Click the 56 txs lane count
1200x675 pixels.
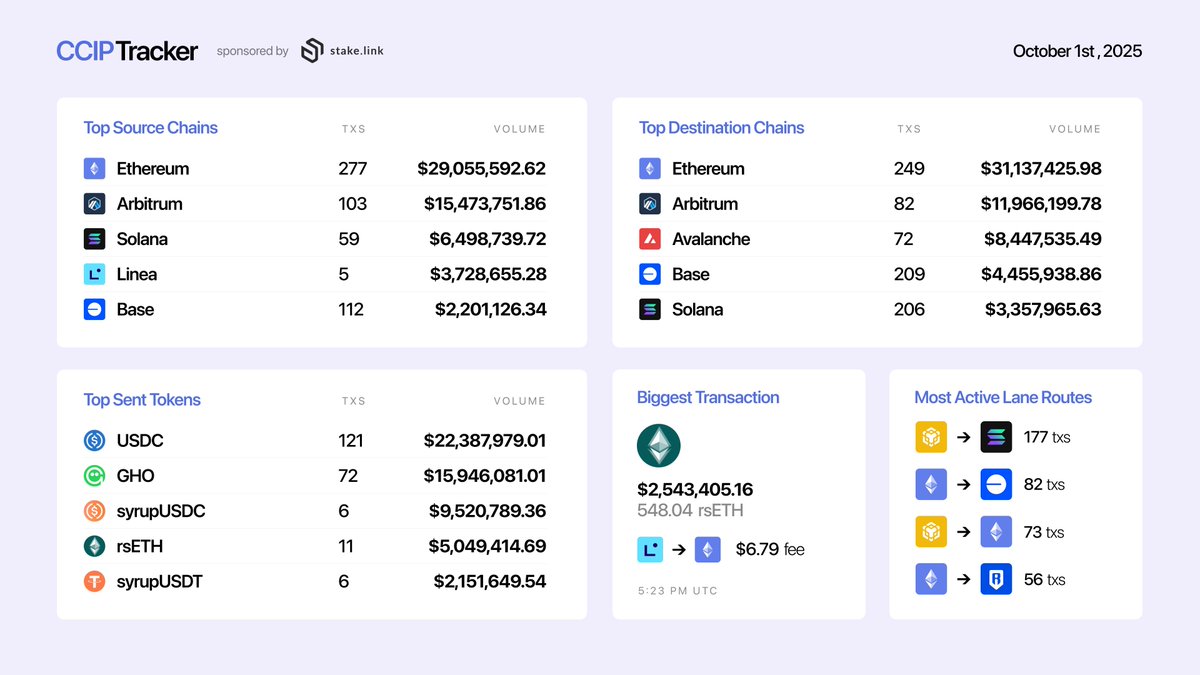pyautogui.click(x=1045, y=579)
